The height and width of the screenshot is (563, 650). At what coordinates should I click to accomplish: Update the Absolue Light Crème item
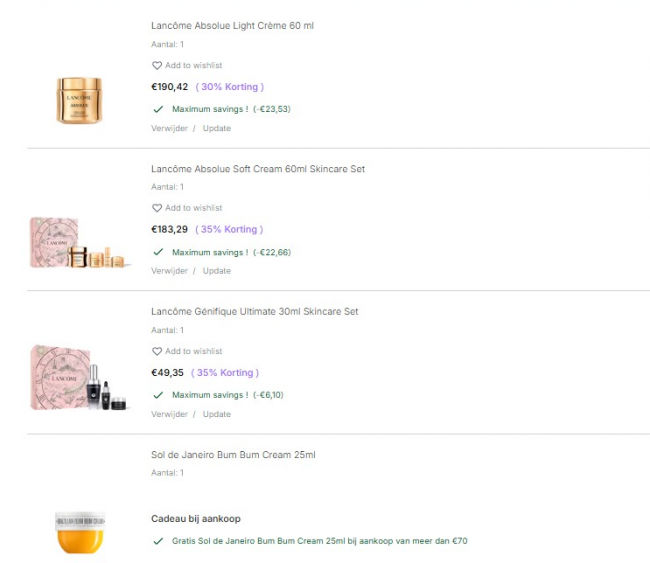click(x=217, y=128)
